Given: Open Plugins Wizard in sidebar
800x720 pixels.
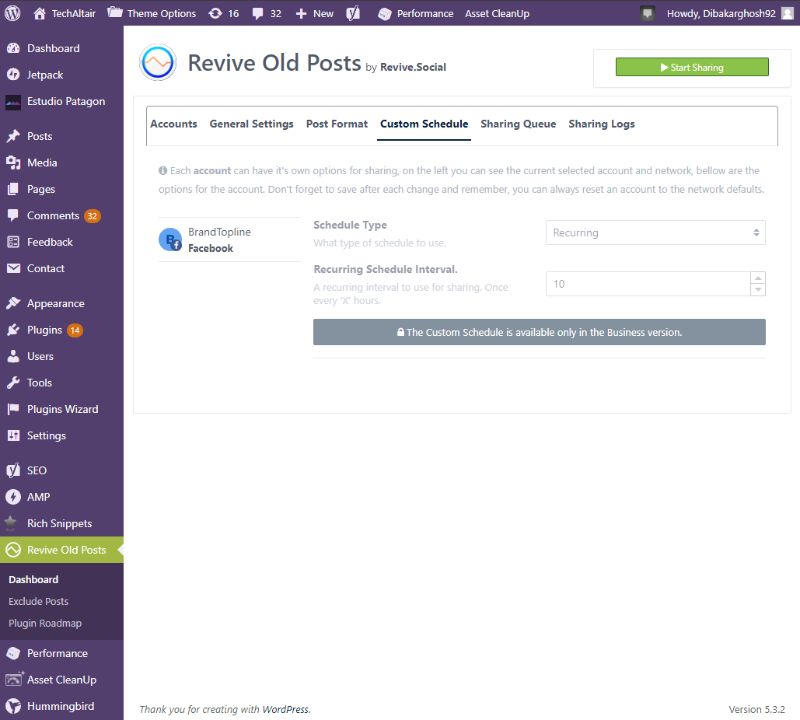Looking at the screenshot, I should pos(62,409).
